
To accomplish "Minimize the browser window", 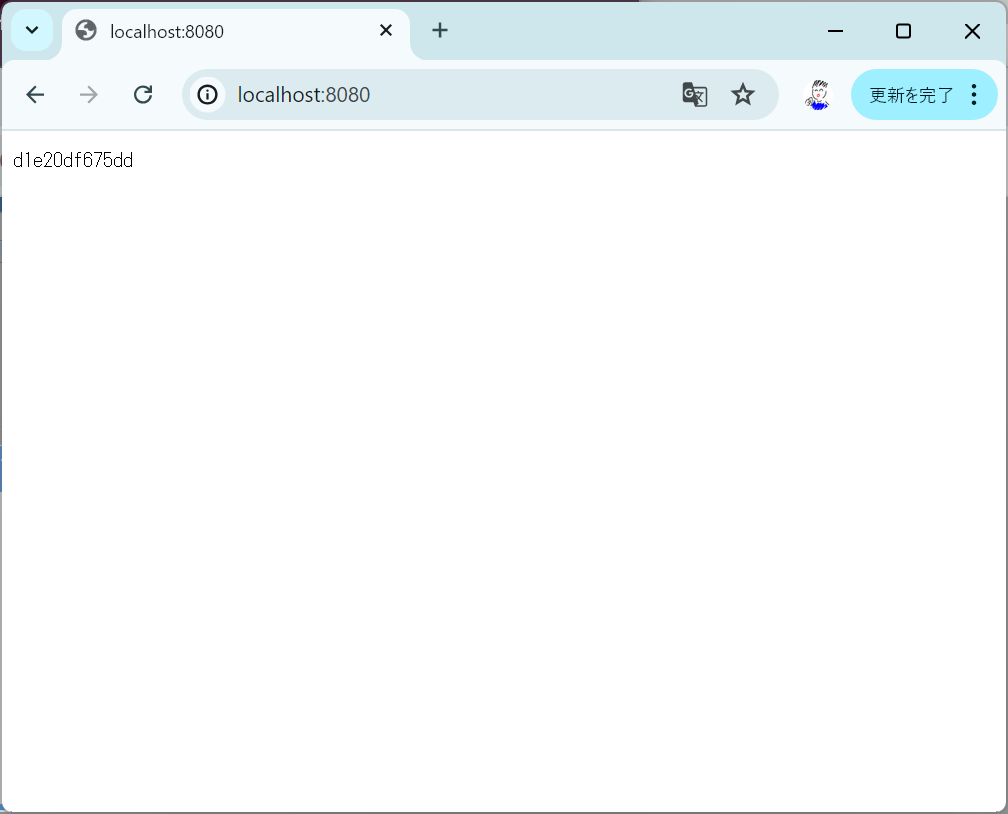I will (835, 31).
